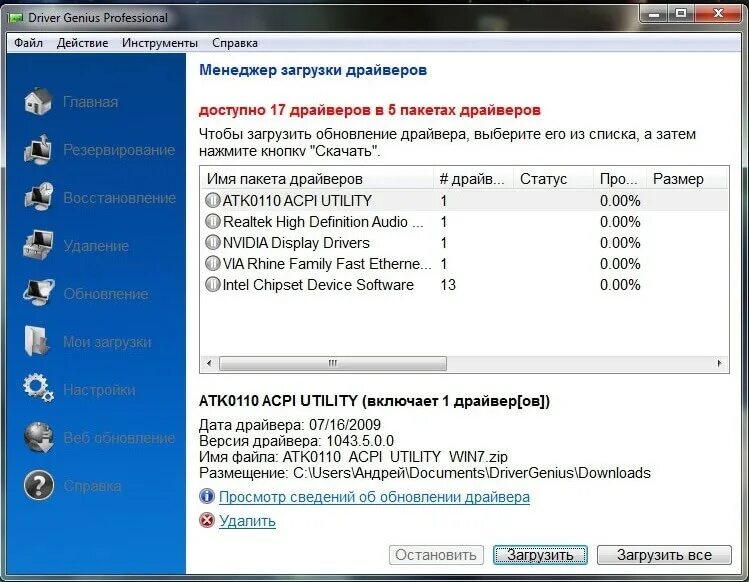Screen dimensions: 749x582
Task: Sort by # драйв... column header
Action: (473, 179)
